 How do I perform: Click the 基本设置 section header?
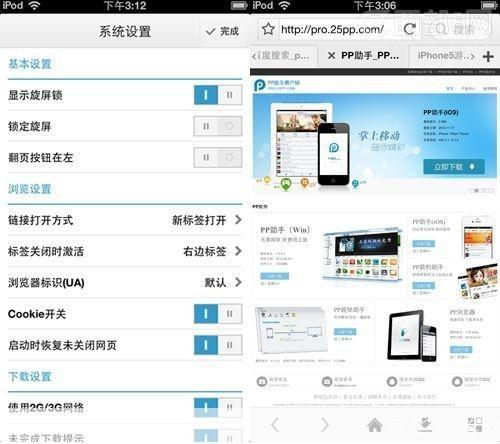(30, 64)
